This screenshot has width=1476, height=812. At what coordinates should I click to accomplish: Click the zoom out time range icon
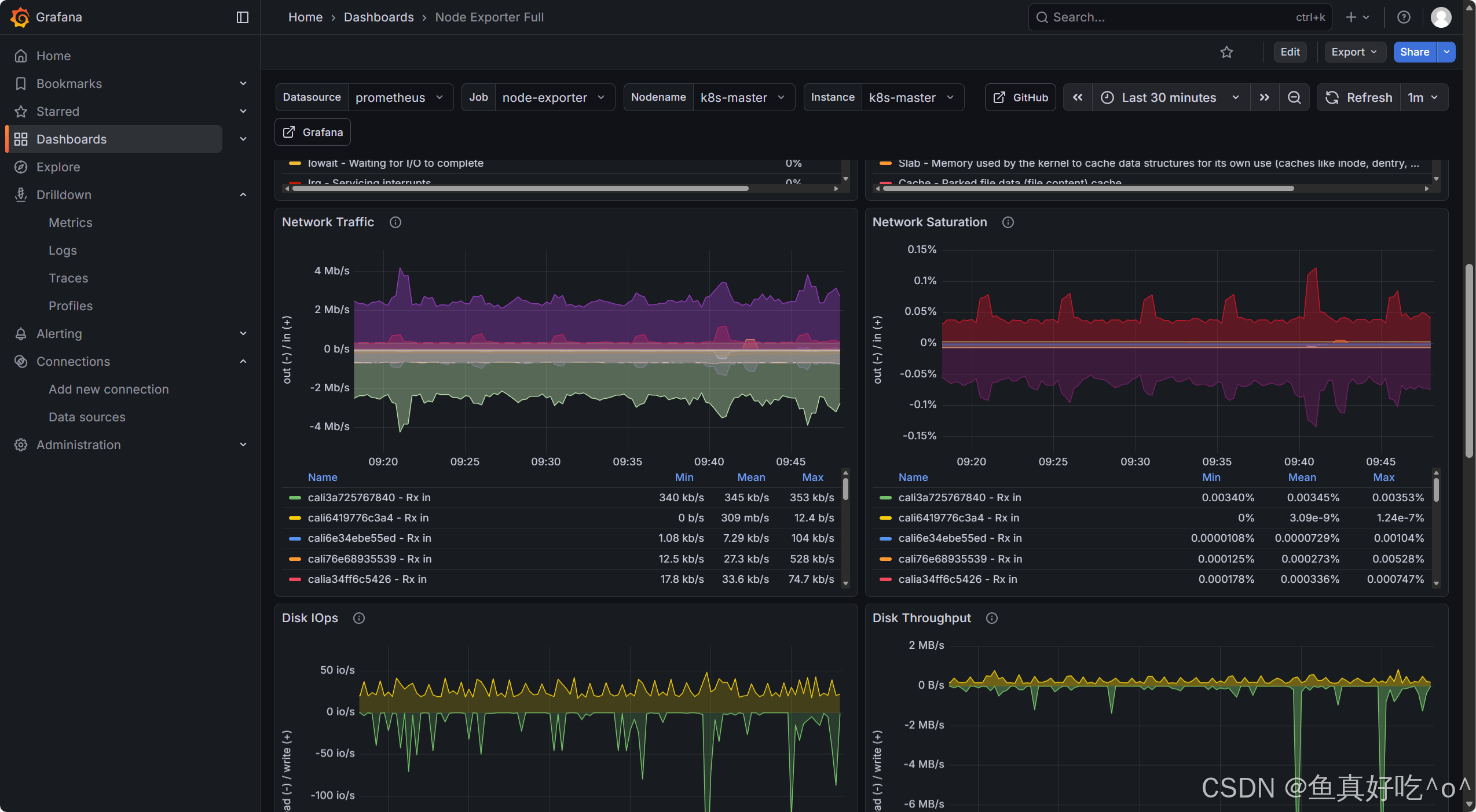coord(1294,97)
